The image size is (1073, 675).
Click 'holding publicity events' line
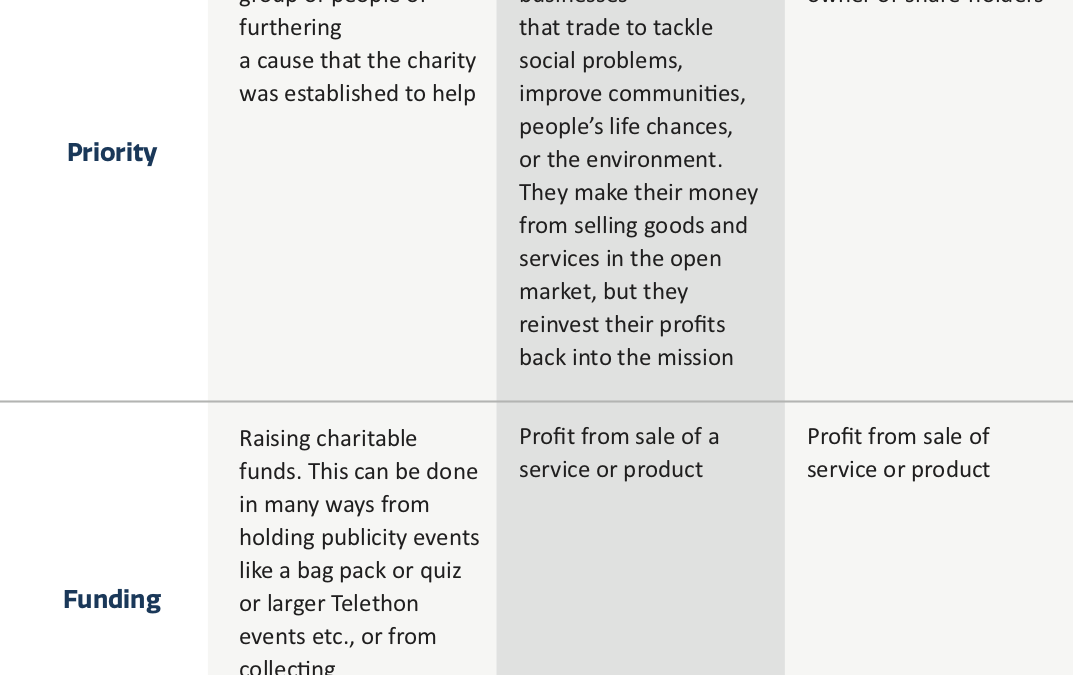(359, 537)
